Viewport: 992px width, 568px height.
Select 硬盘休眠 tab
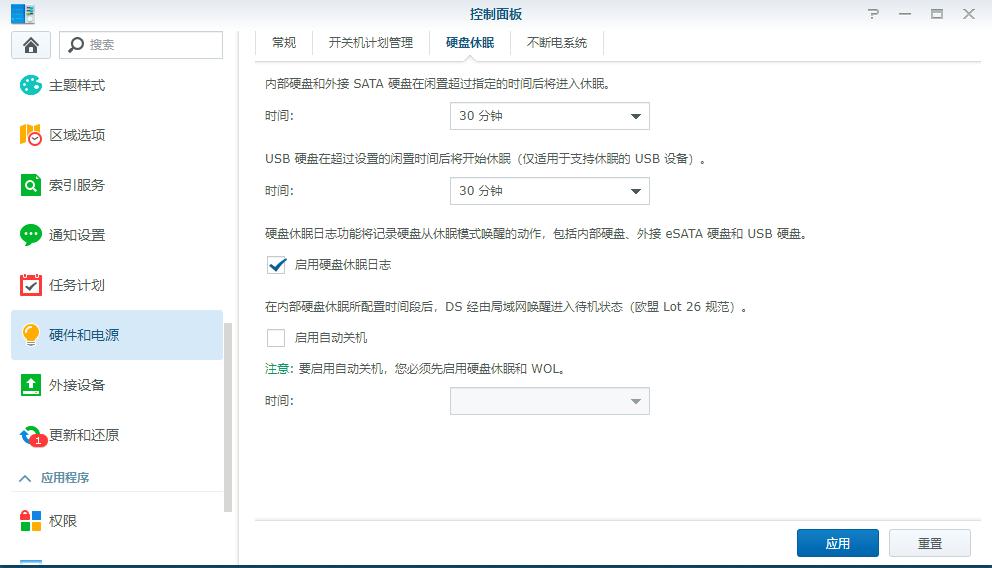pyautogui.click(x=469, y=43)
